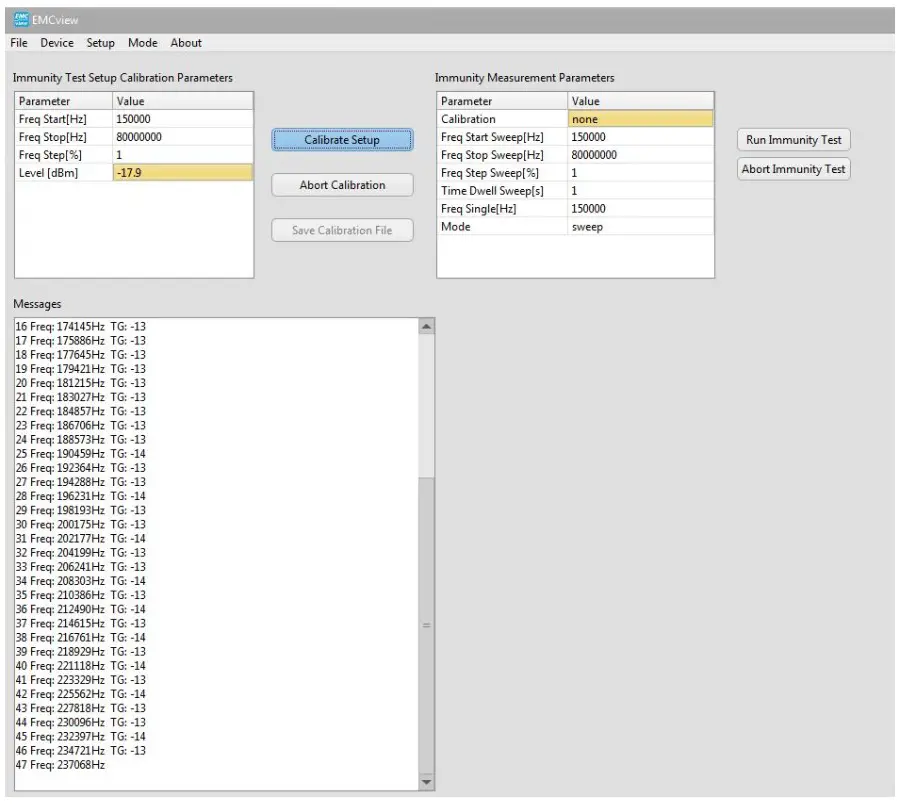Select the Freq Stop Sweep[Hz] value cell
The image size is (903, 807).
640,155
